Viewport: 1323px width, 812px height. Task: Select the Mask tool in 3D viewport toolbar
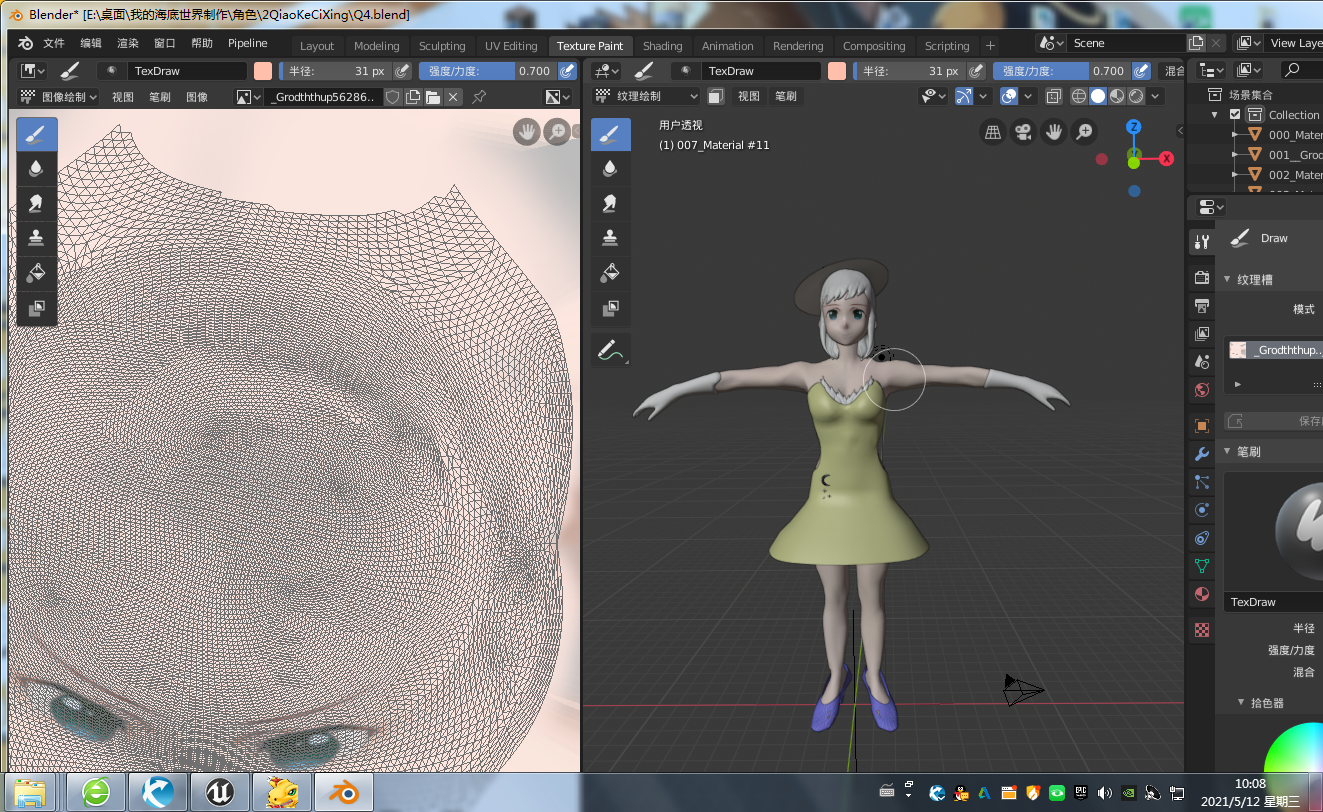click(x=611, y=308)
